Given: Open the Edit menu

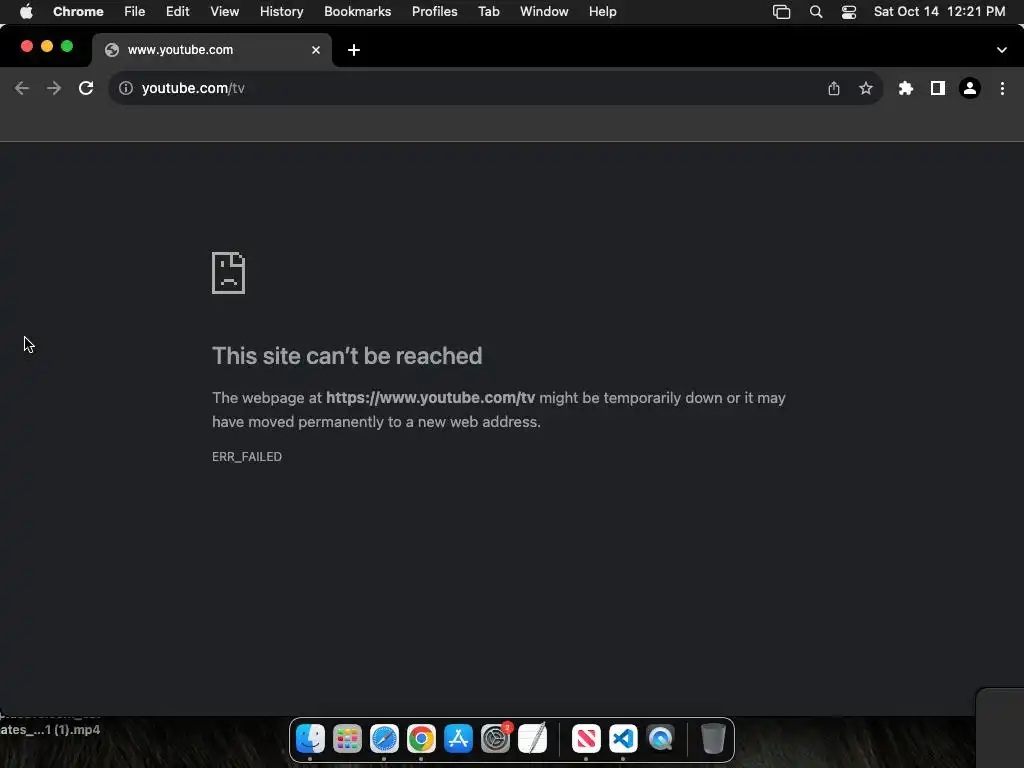Looking at the screenshot, I should [177, 12].
